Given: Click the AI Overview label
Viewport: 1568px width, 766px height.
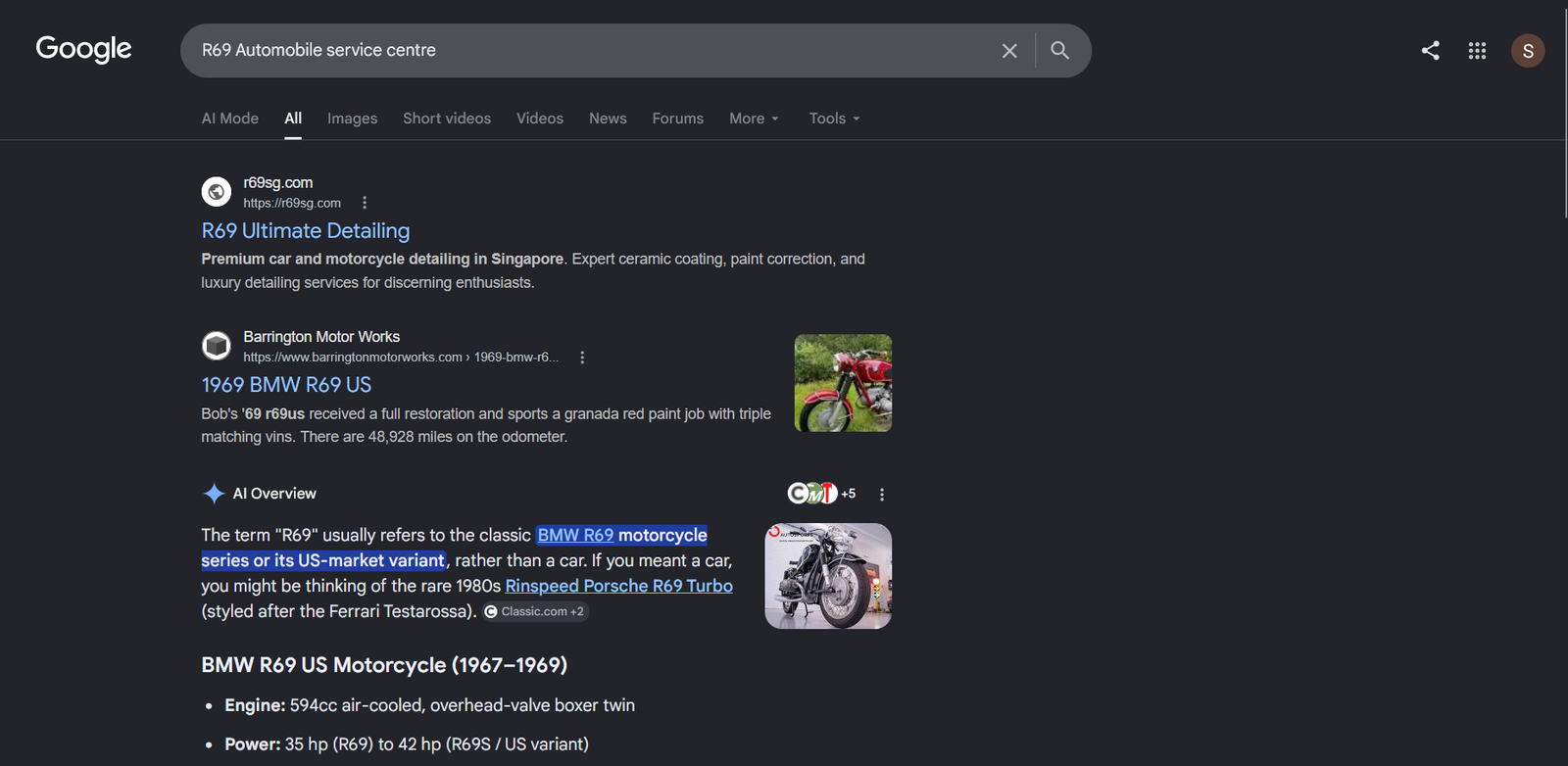Looking at the screenshot, I should pos(274,494).
